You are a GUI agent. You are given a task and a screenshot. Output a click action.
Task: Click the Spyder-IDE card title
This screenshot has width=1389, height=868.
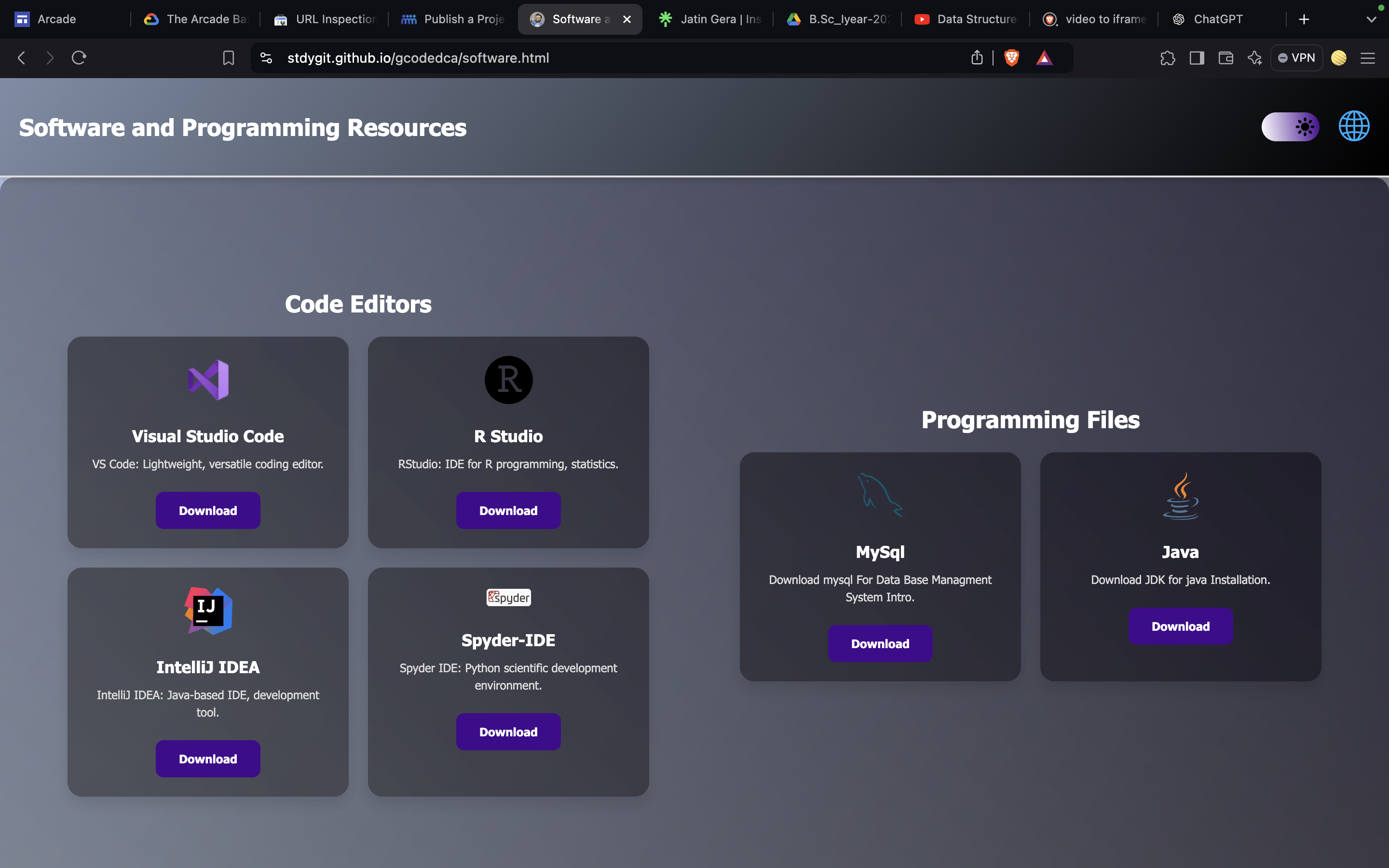click(508, 640)
